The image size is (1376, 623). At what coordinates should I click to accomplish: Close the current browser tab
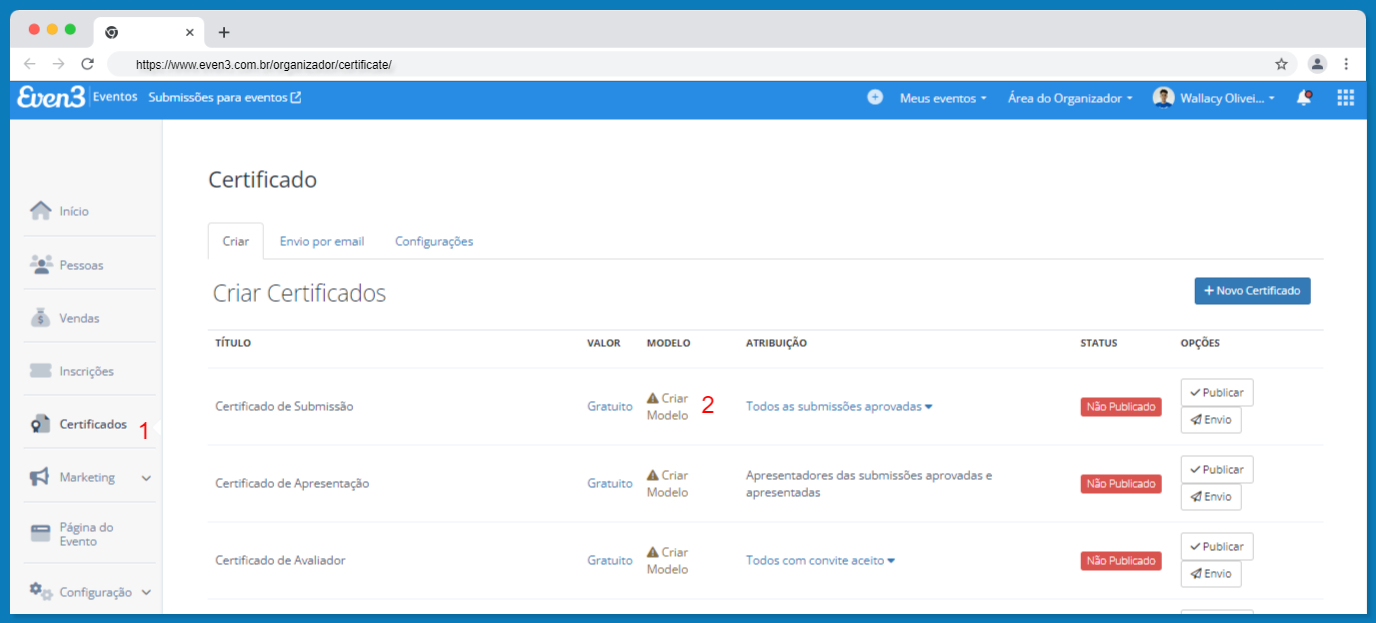[190, 32]
